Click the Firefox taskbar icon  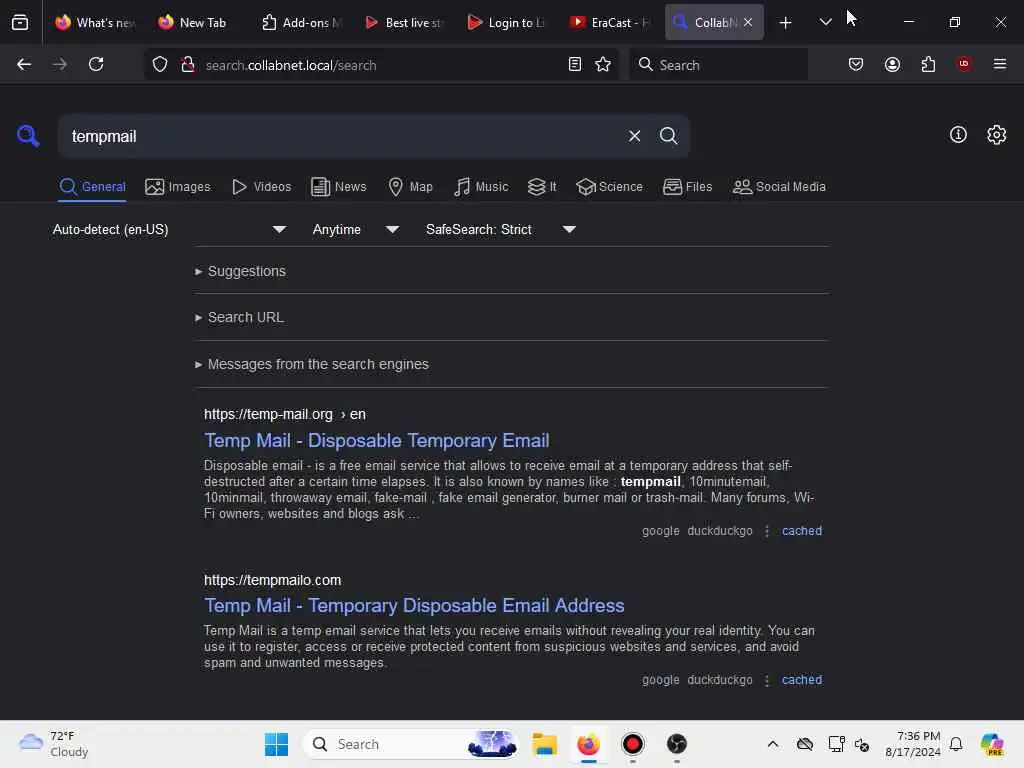[588, 744]
